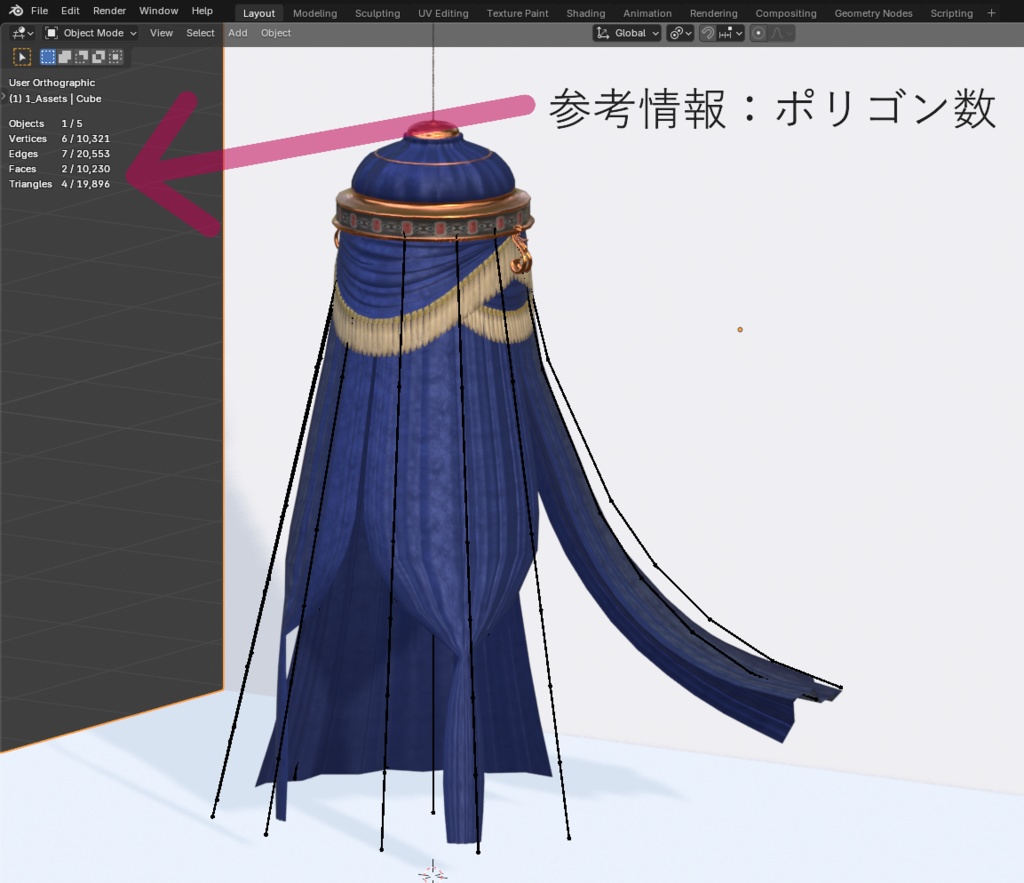Switch to the Sculpting workspace tab
The image size is (1024, 883).
pyautogui.click(x=377, y=13)
